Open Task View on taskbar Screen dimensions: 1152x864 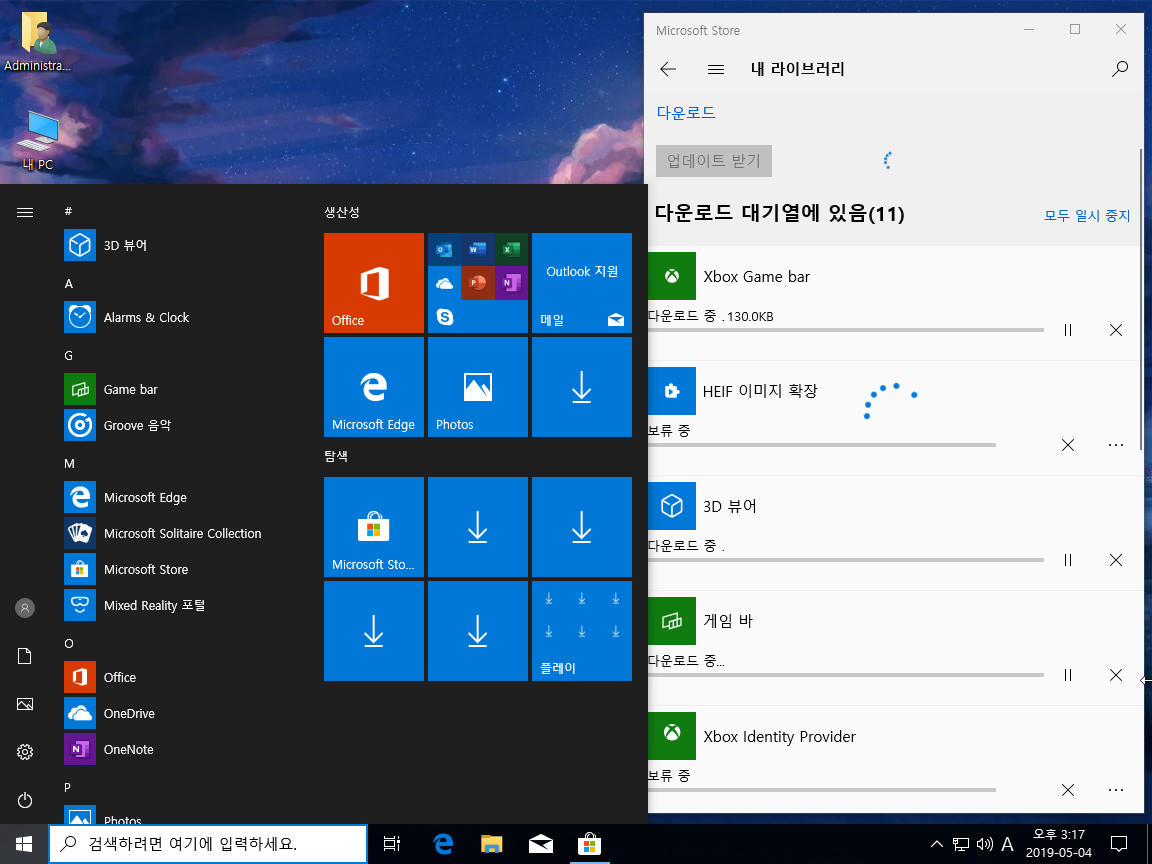tap(392, 843)
